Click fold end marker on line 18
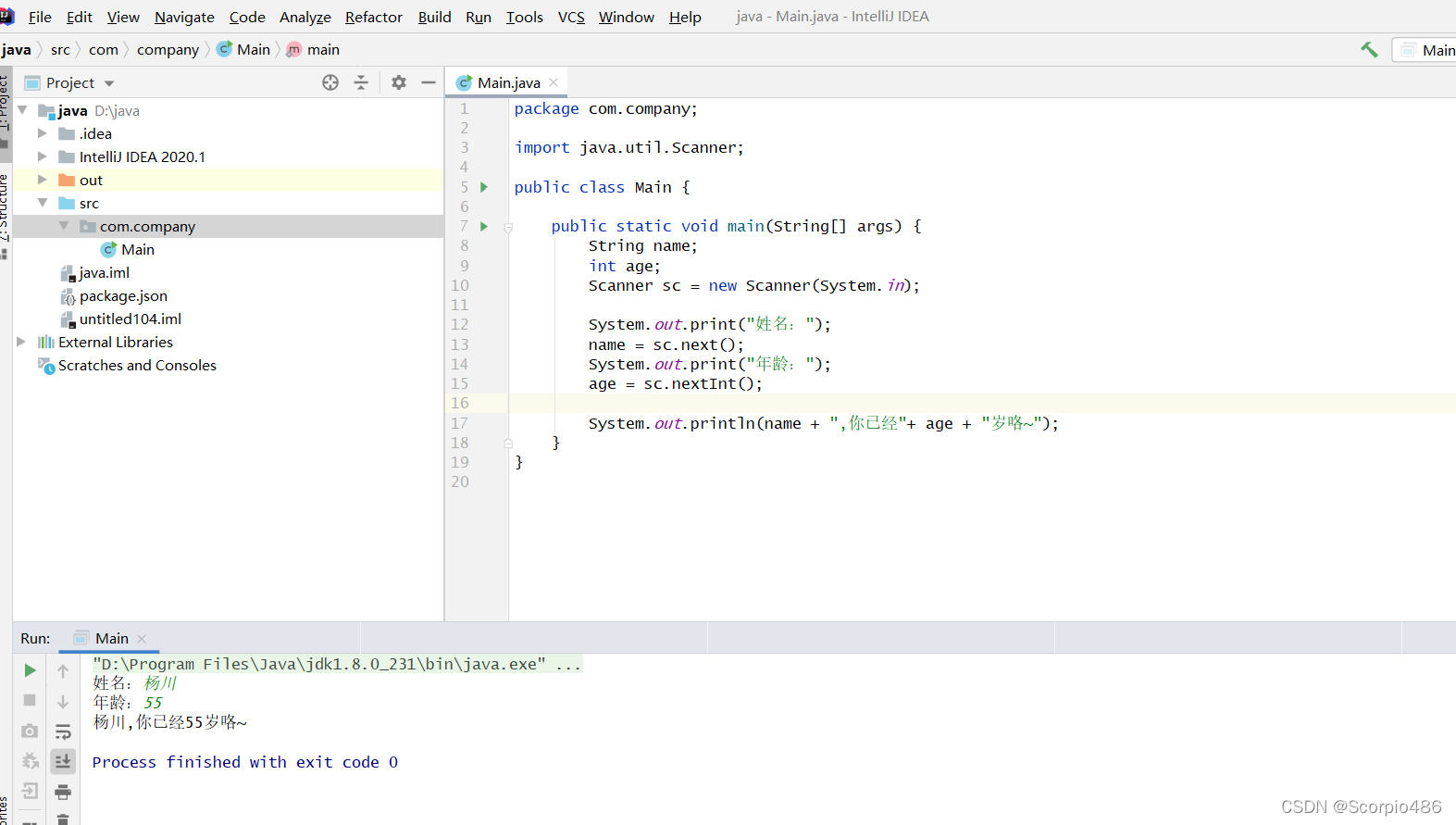 point(508,444)
